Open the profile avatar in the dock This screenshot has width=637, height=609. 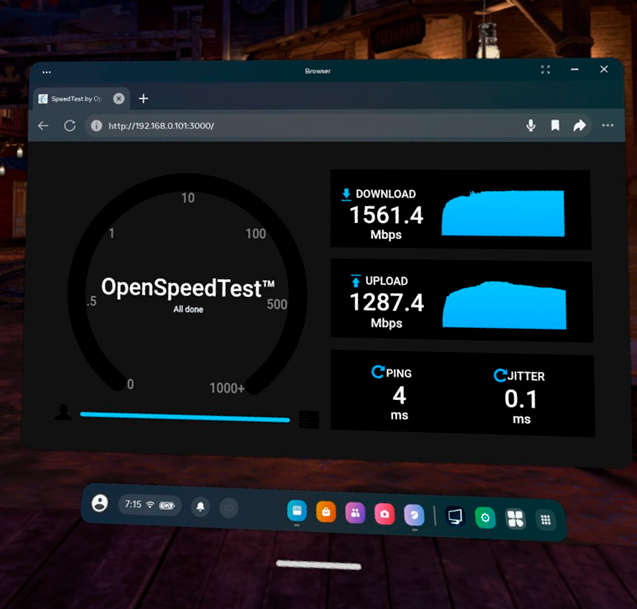coord(100,503)
